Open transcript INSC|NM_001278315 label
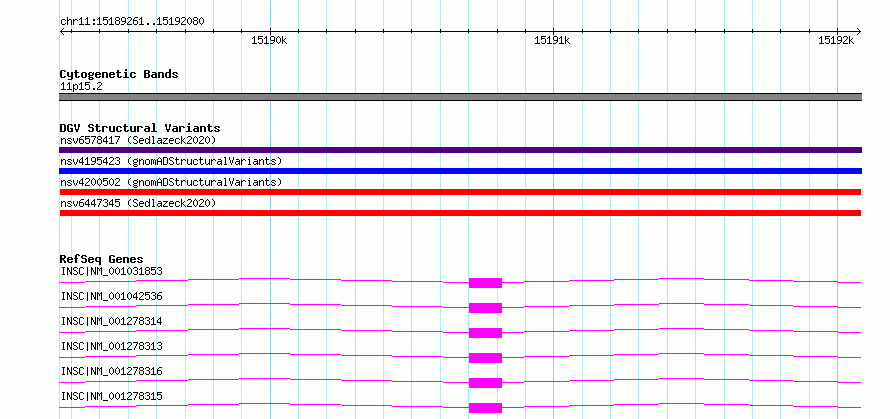 [111, 396]
